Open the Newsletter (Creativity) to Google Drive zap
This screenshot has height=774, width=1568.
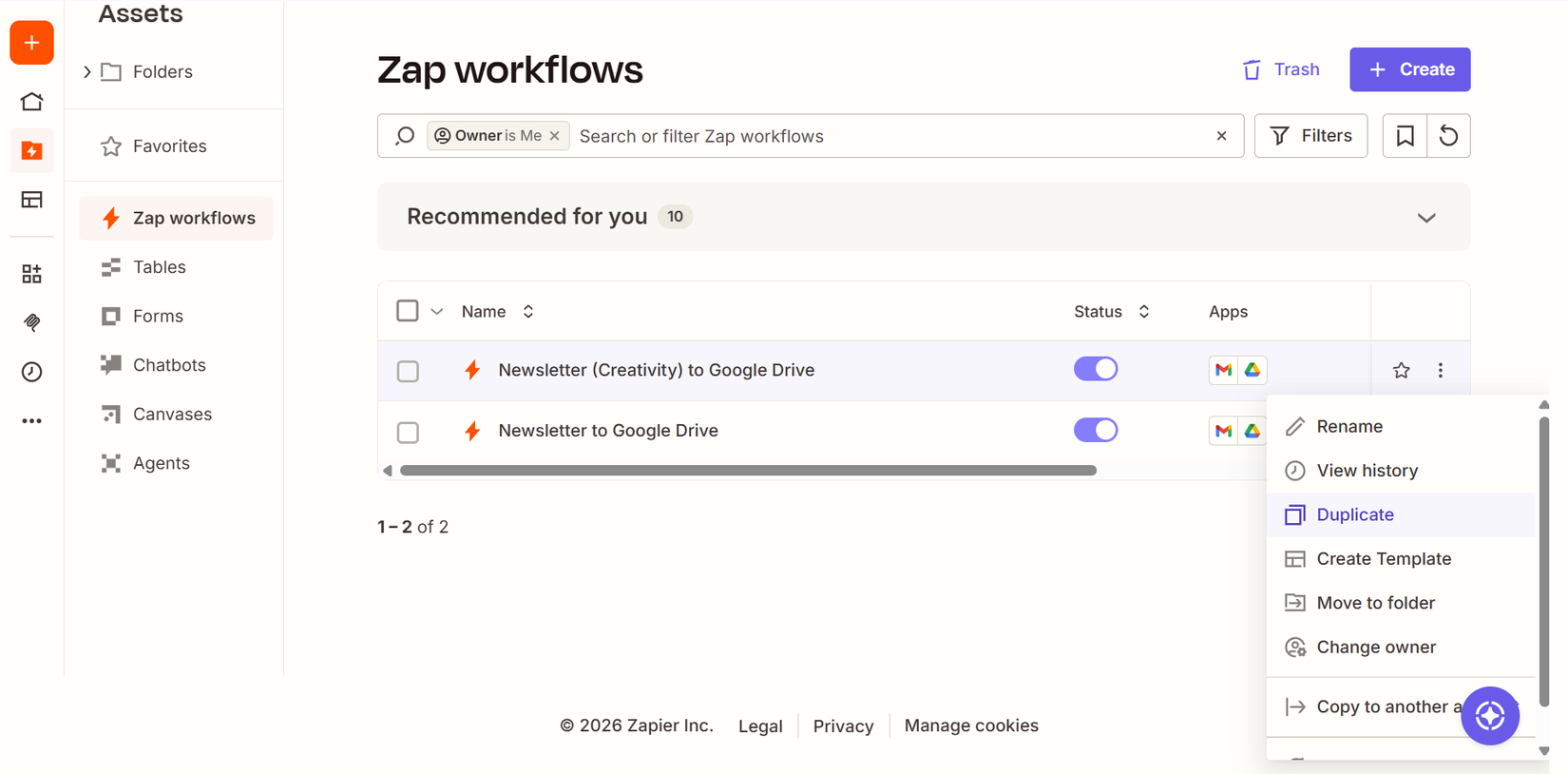pos(656,370)
